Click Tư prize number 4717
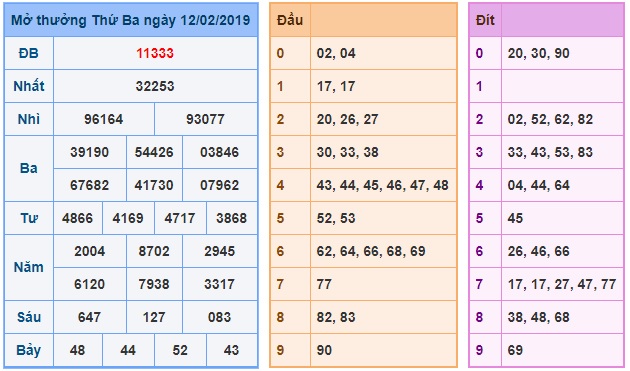Screen dimensions: 630x371 180,218
